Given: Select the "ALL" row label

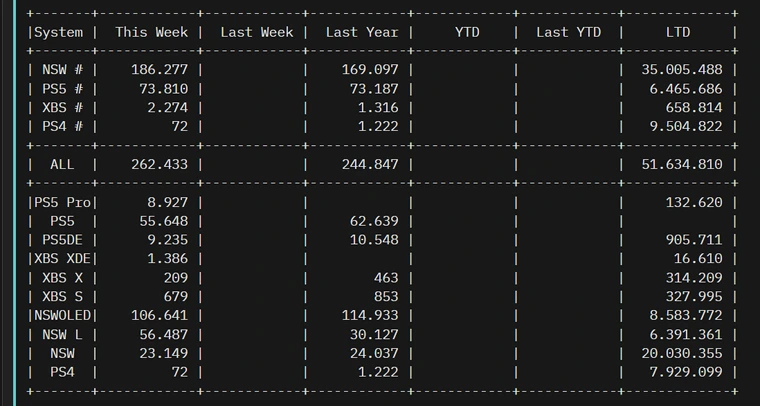Looking at the screenshot, I should (x=63, y=165).
